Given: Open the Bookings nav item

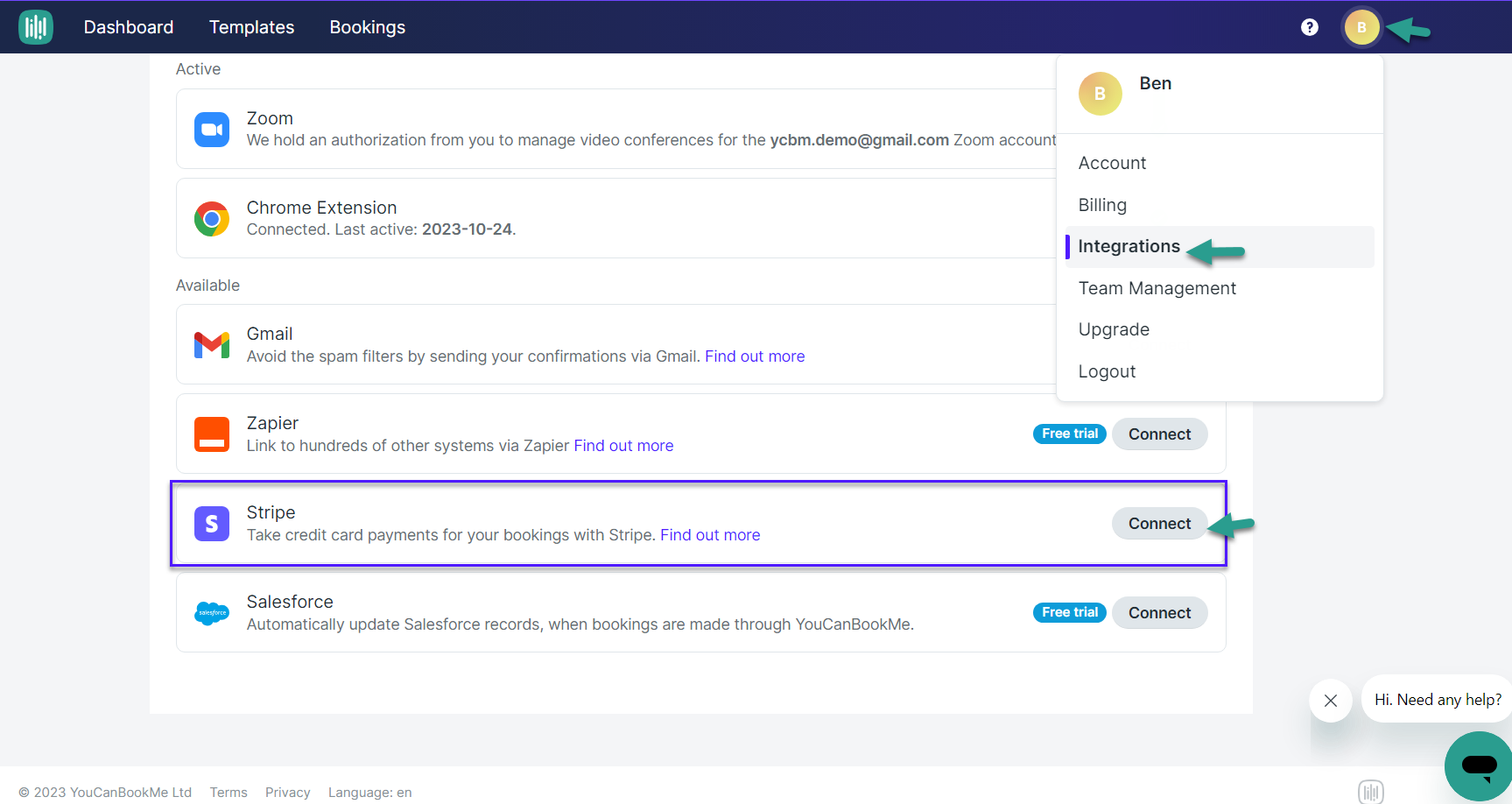Looking at the screenshot, I should pos(368,27).
